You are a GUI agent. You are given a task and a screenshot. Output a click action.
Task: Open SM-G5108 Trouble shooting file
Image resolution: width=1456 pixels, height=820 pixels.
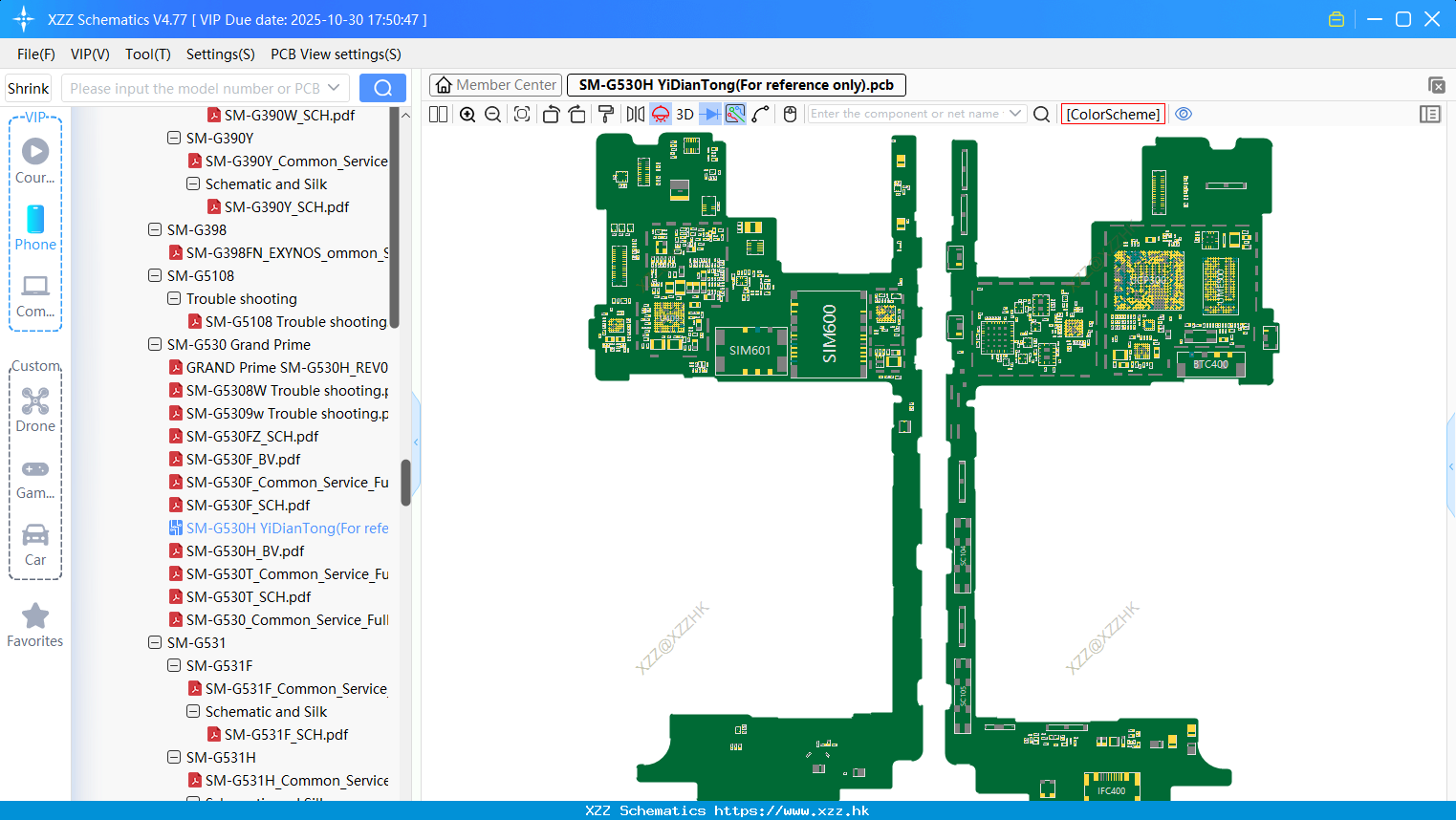(296, 321)
